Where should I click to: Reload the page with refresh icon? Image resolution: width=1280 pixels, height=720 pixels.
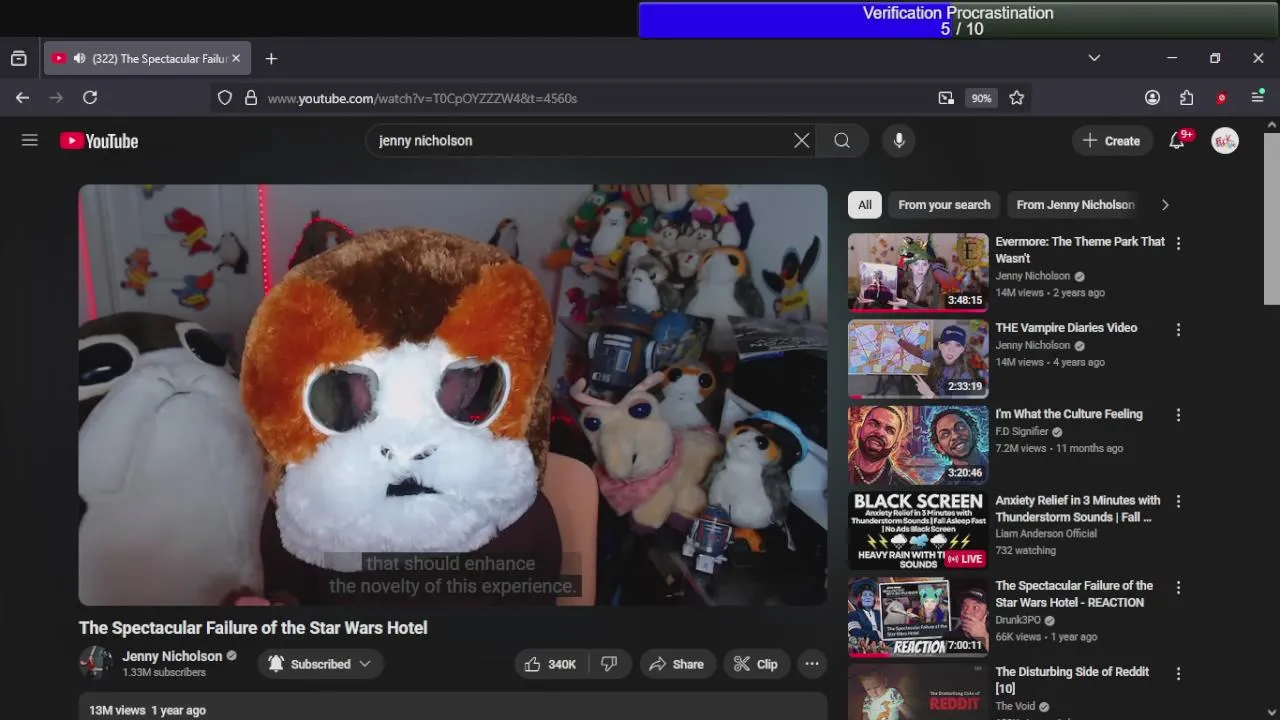[90, 97]
